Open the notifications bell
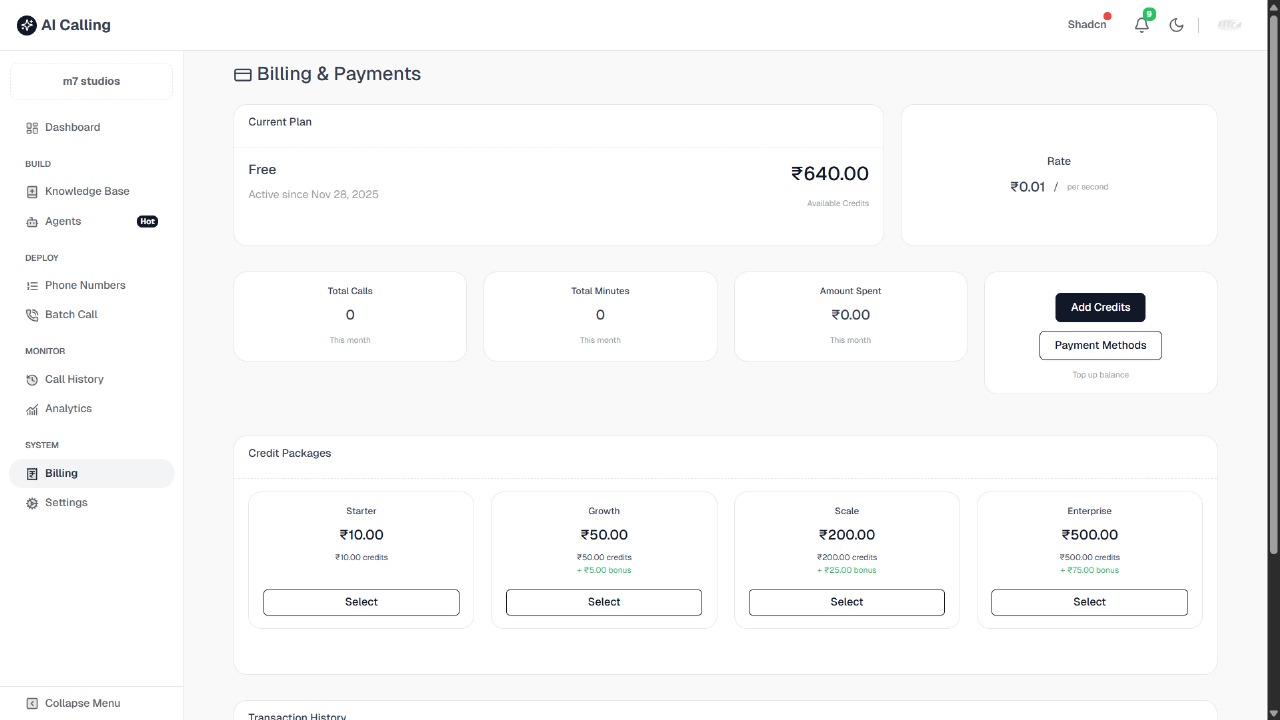The width and height of the screenshot is (1280, 720). 1141,24
